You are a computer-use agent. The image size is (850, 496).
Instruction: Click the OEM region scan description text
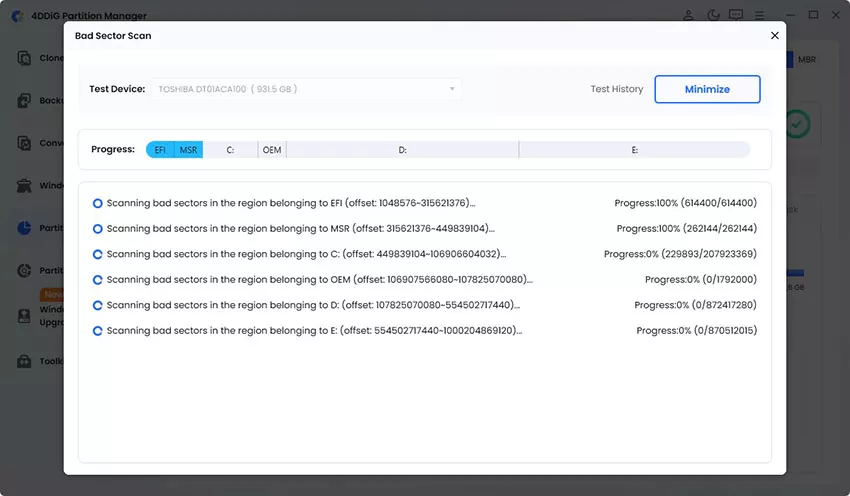point(319,279)
